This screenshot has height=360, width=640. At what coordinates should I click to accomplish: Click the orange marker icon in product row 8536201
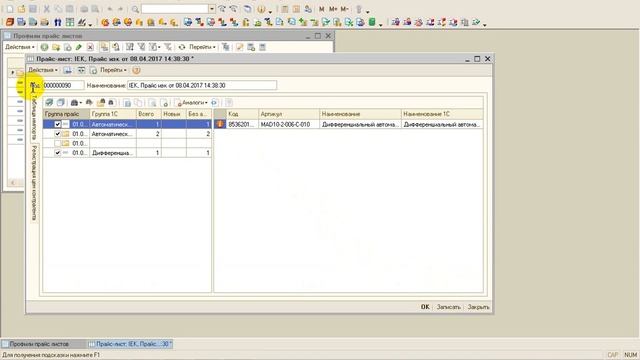coord(220,124)
